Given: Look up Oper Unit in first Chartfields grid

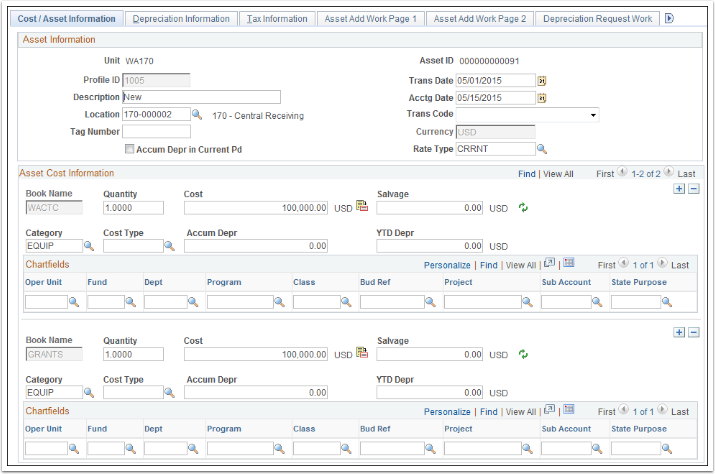Looking at the screenshot, I should point(74,302).
